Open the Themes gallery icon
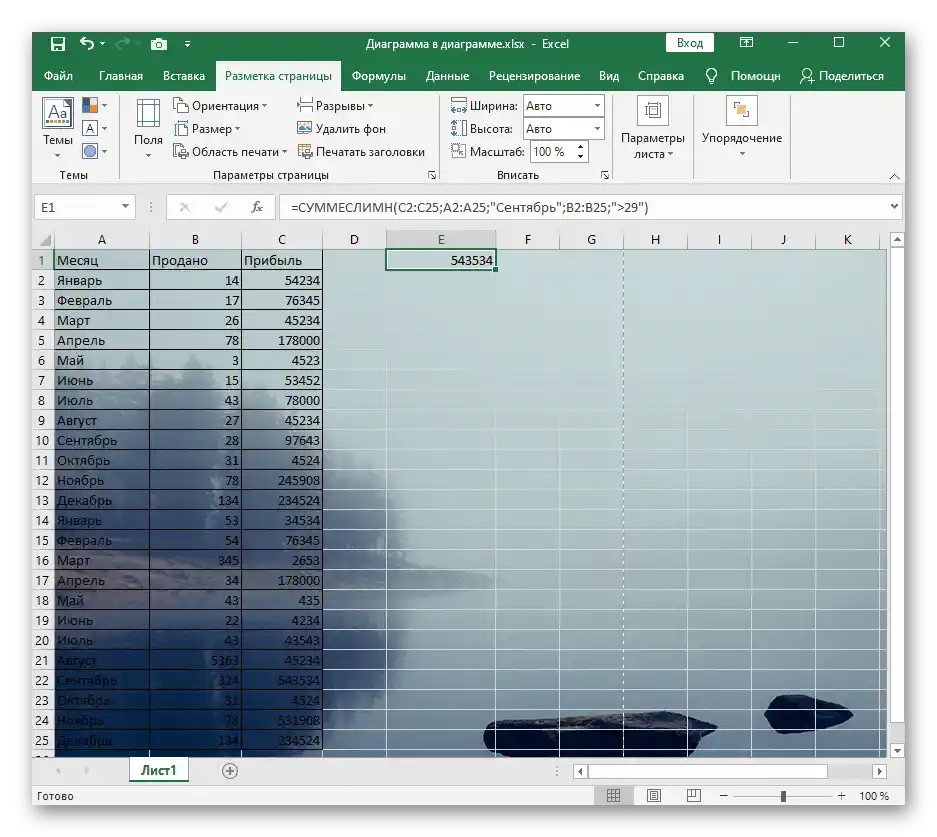 57,113
